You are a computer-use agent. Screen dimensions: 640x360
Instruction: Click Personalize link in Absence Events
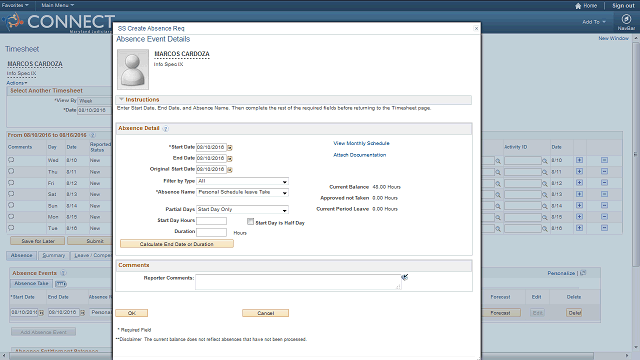coord(561,273)
